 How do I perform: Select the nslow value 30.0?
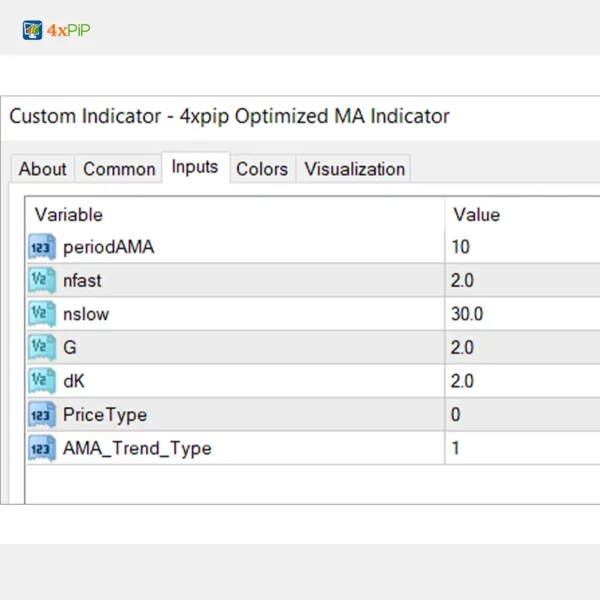(467, 314)
